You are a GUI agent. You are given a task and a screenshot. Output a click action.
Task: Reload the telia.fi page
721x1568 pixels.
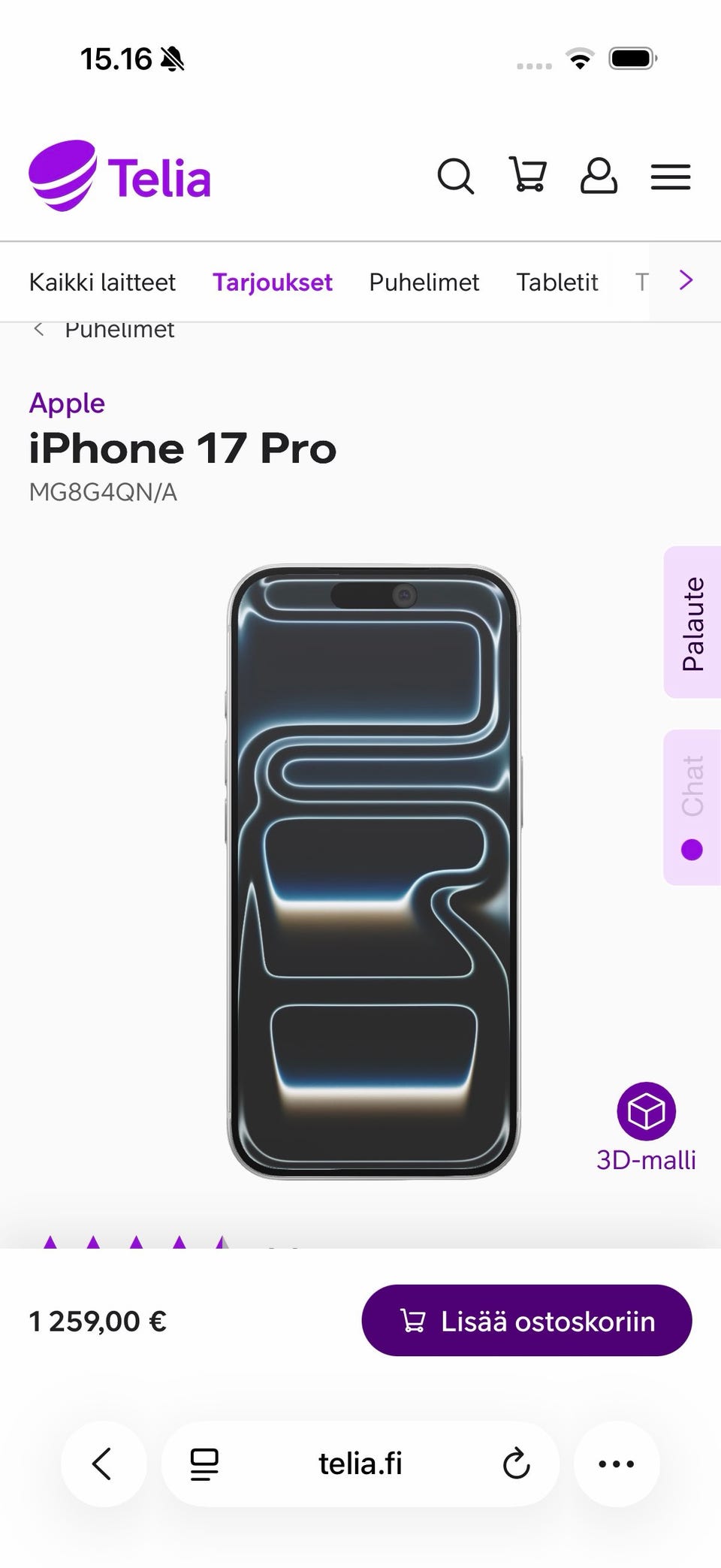tap(516, 1464)
